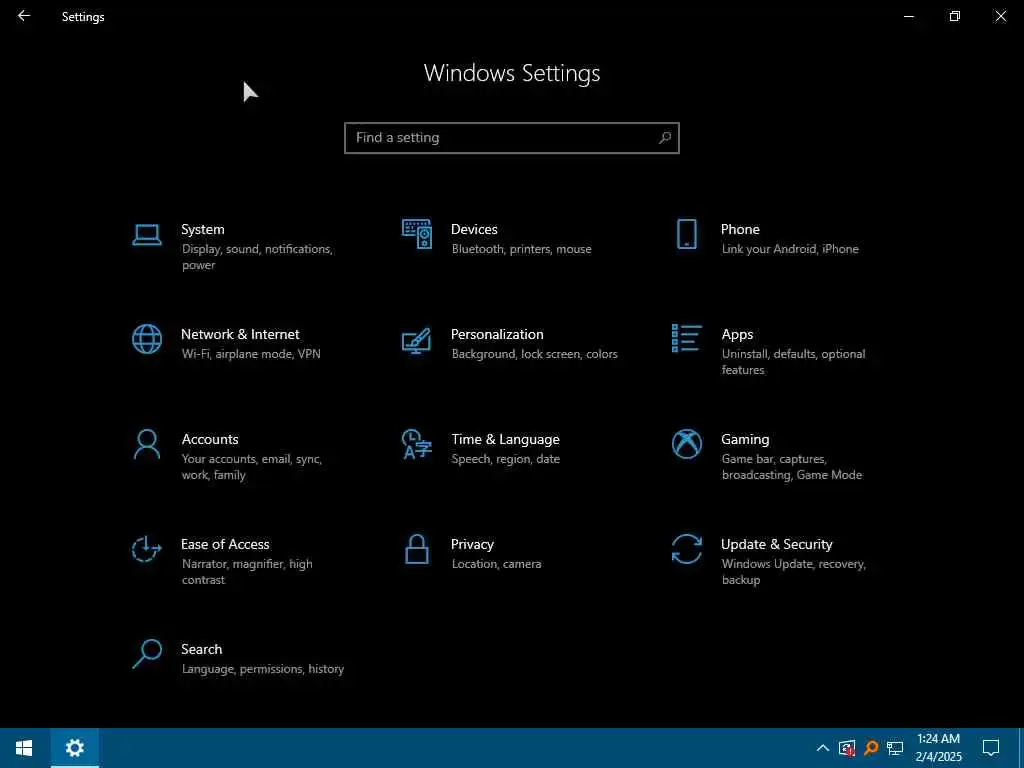Open the Ease of Access title
1024x768 pixels.
tap(225, 545)
